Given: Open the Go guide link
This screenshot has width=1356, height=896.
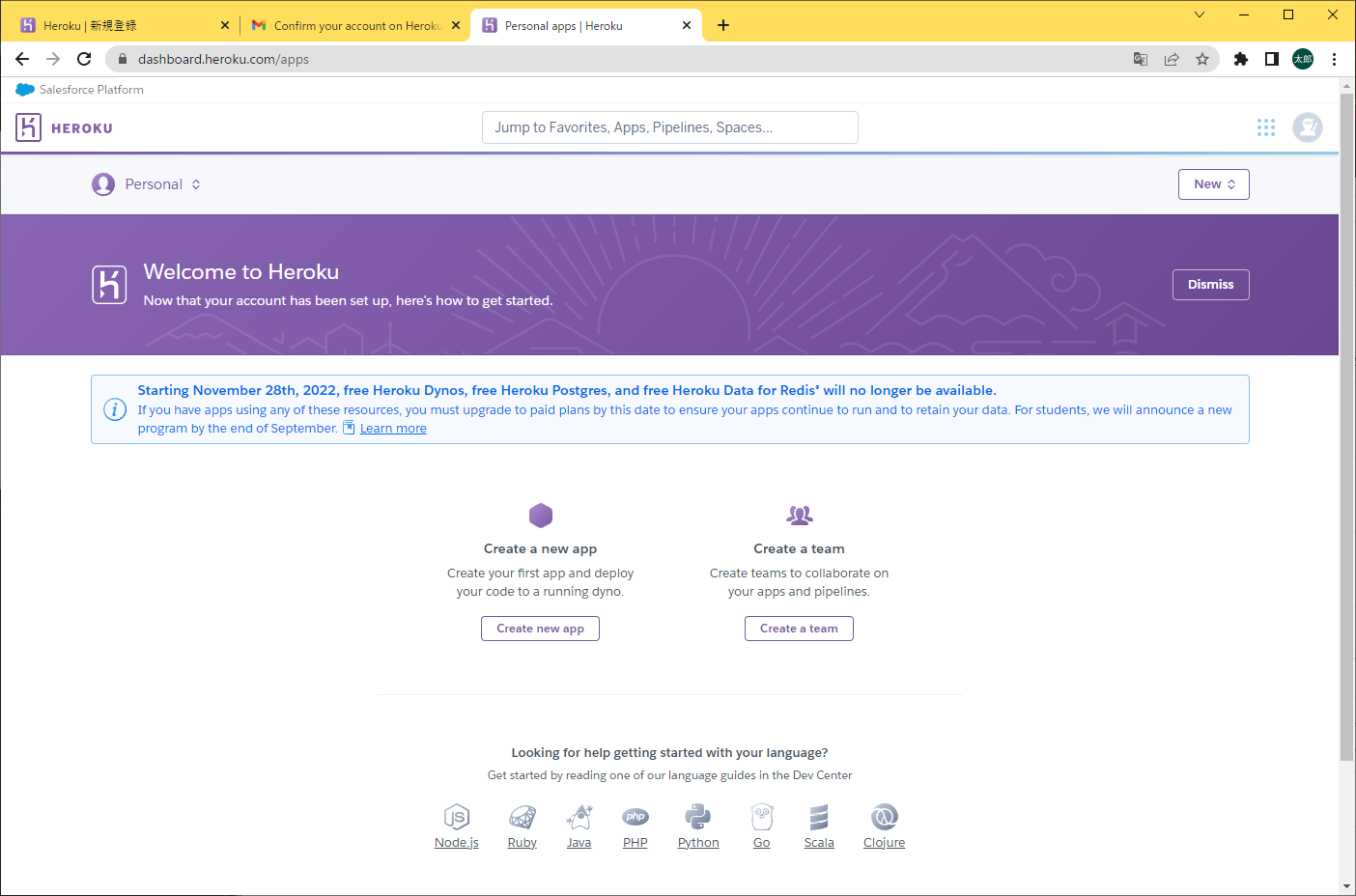Looking at the screenshot, I should (x=762, y=843).
